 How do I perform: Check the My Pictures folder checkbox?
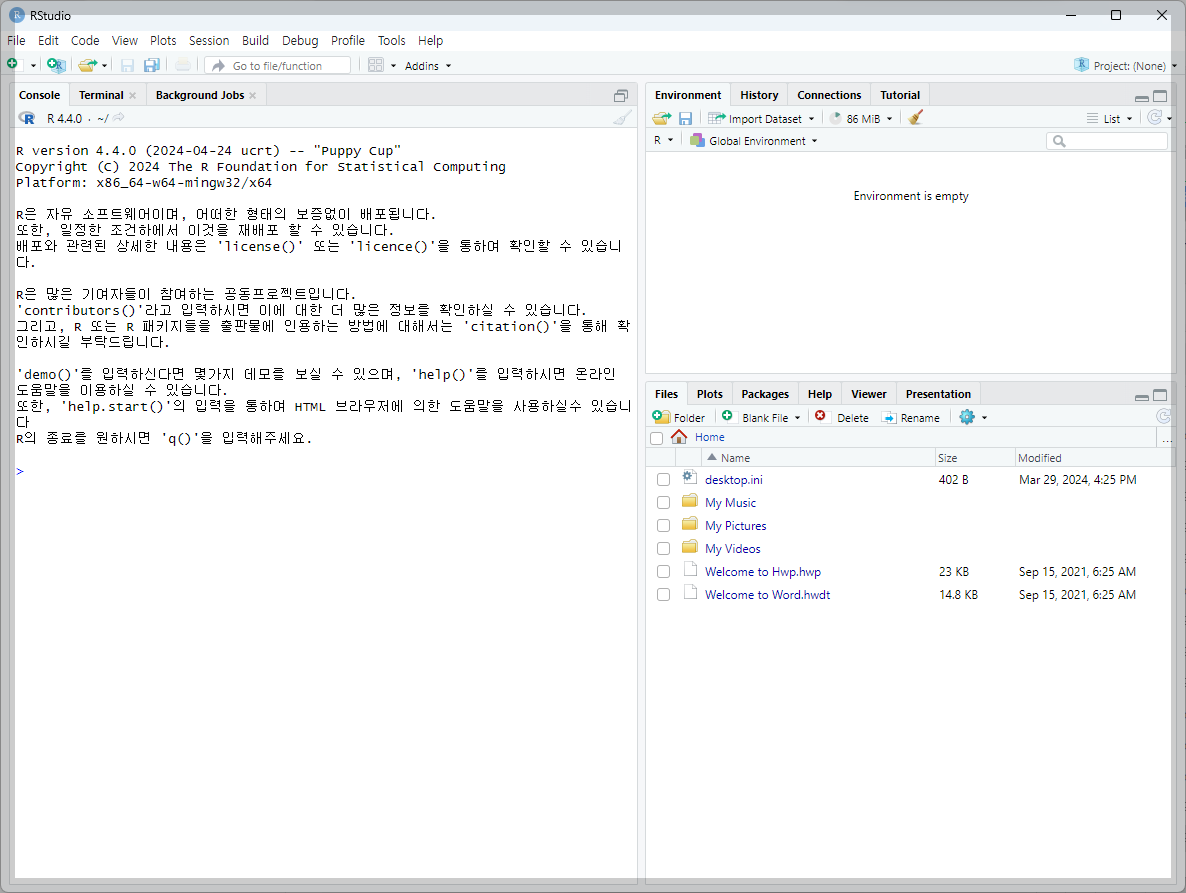(x=663, y=526)
